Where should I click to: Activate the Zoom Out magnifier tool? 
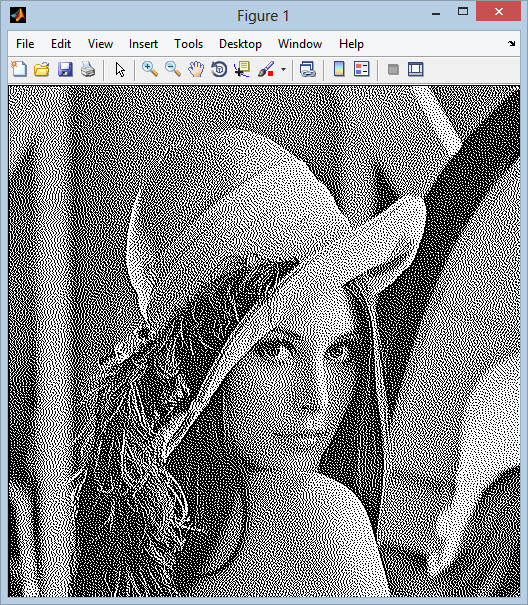click(x=173, y=69)
